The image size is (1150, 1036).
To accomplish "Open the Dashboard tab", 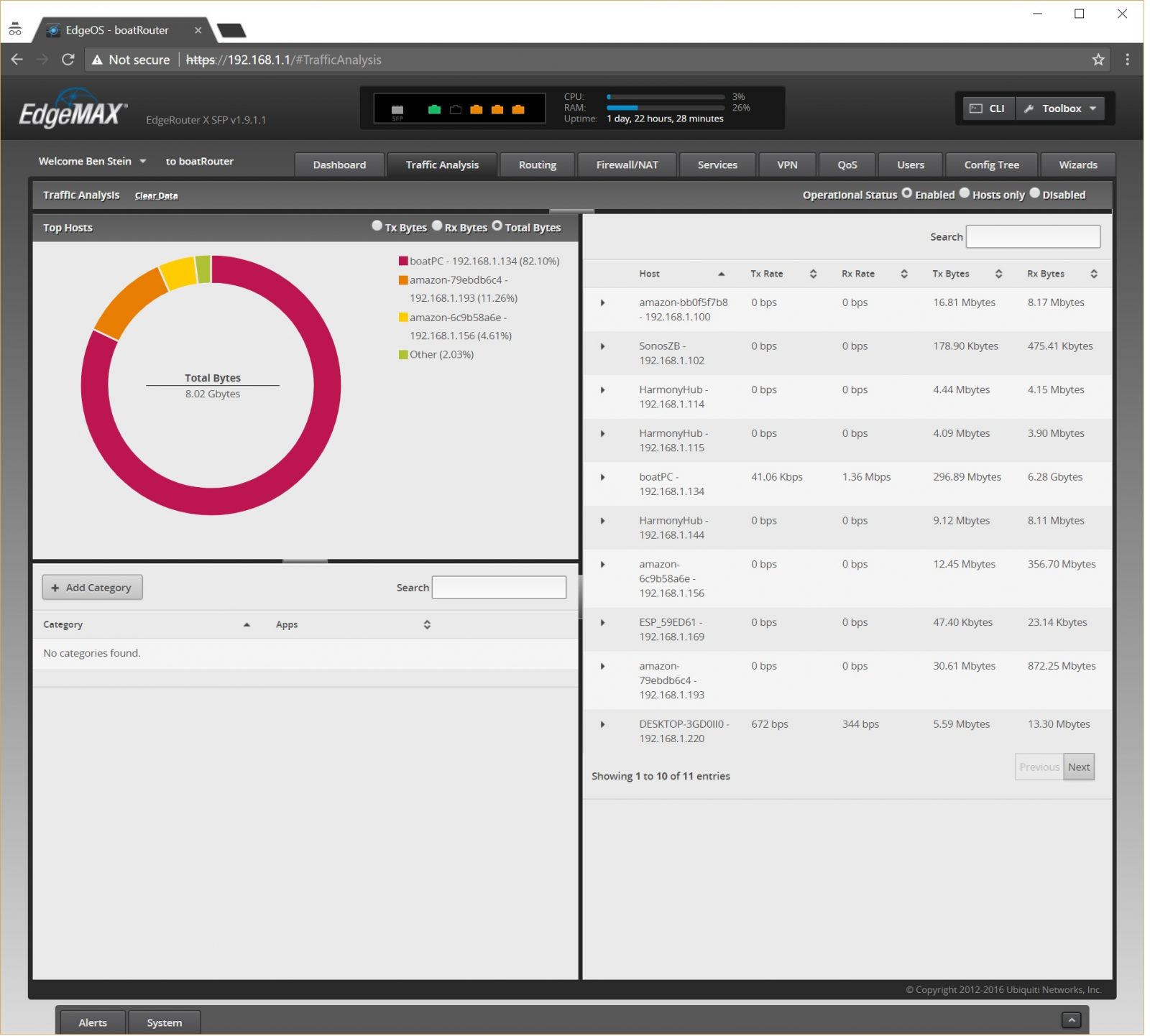I will (x=339, y=165).
